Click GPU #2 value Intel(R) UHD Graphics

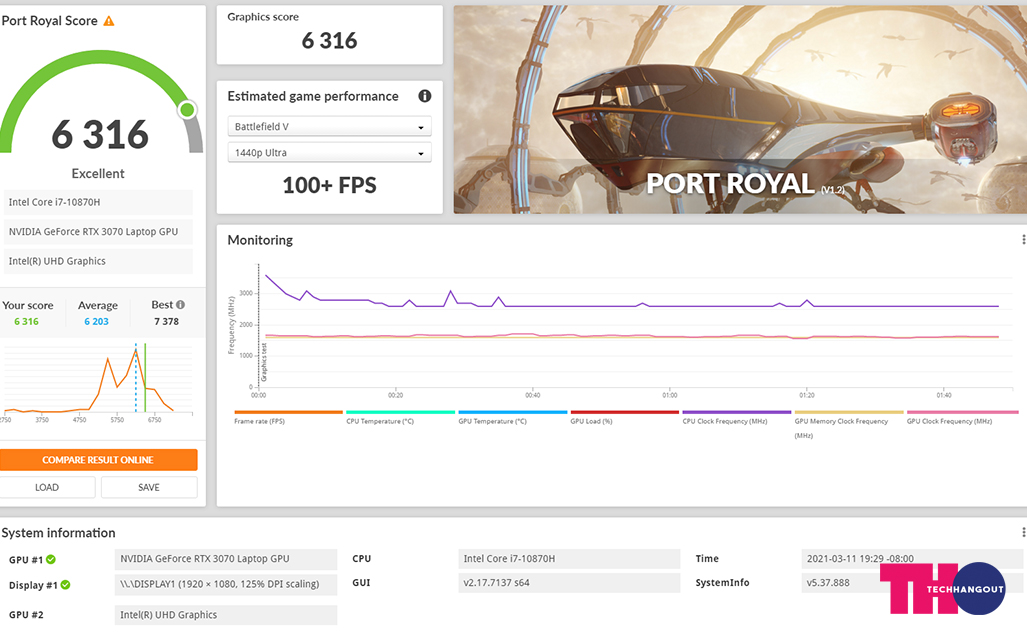[x=226, y=615]
